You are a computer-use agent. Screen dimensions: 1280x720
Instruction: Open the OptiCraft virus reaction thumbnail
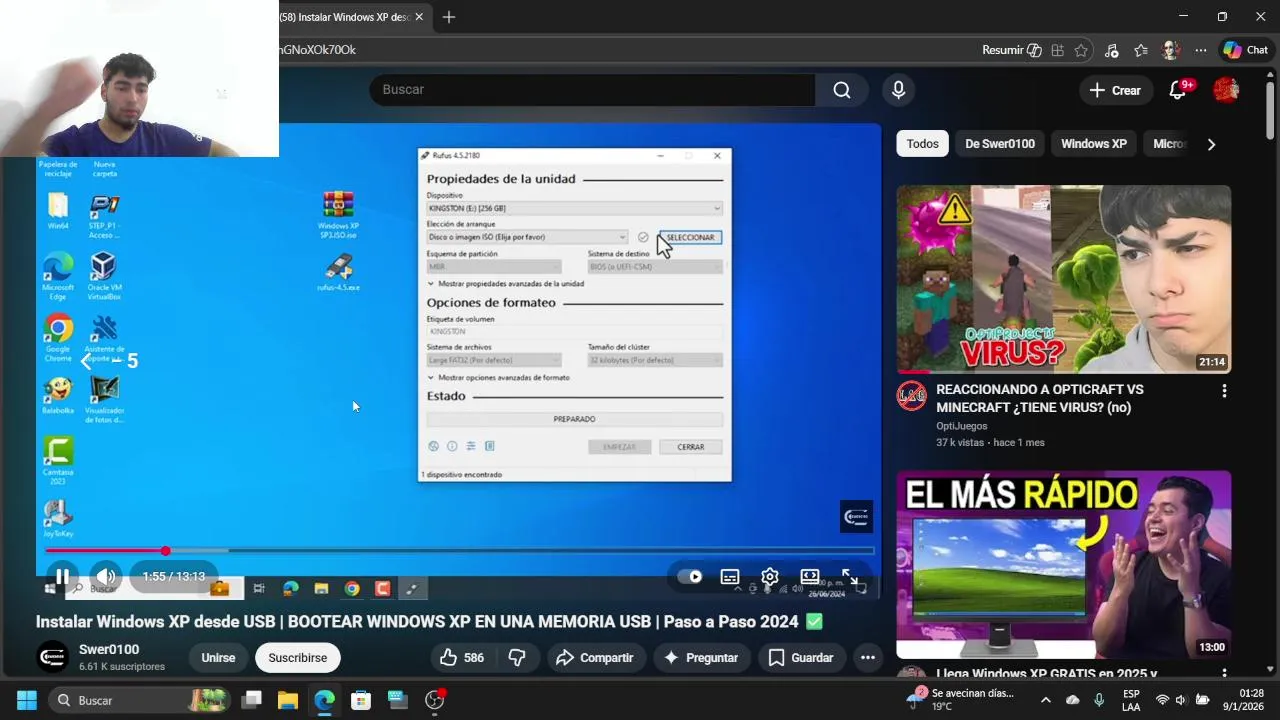tap(1064, 279)
